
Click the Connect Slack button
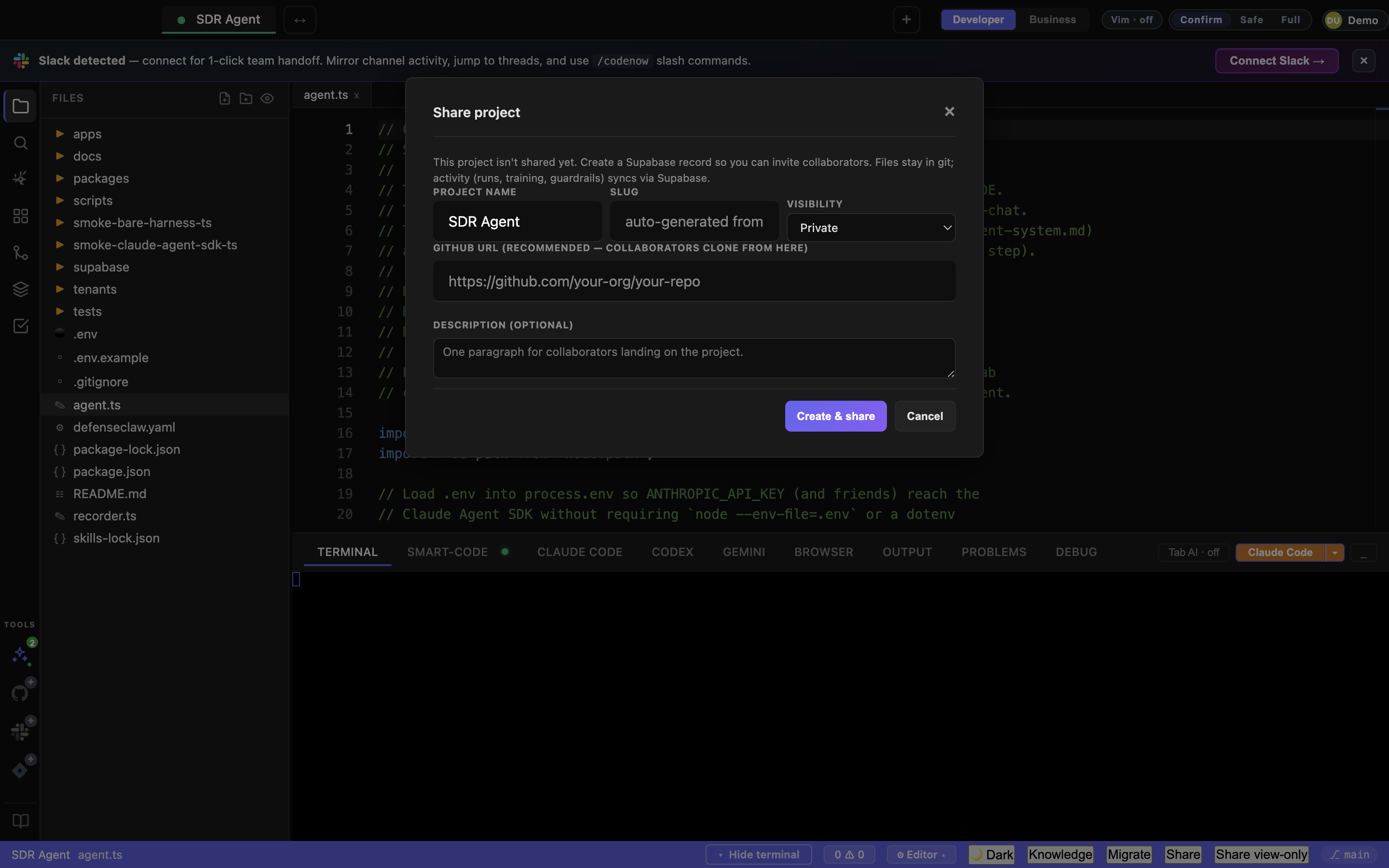tap(1277, 60)
